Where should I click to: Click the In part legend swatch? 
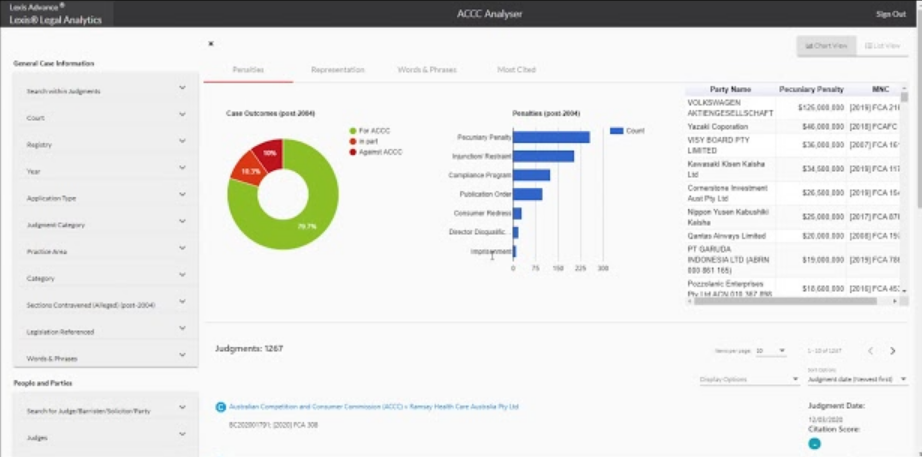point(353,141)
